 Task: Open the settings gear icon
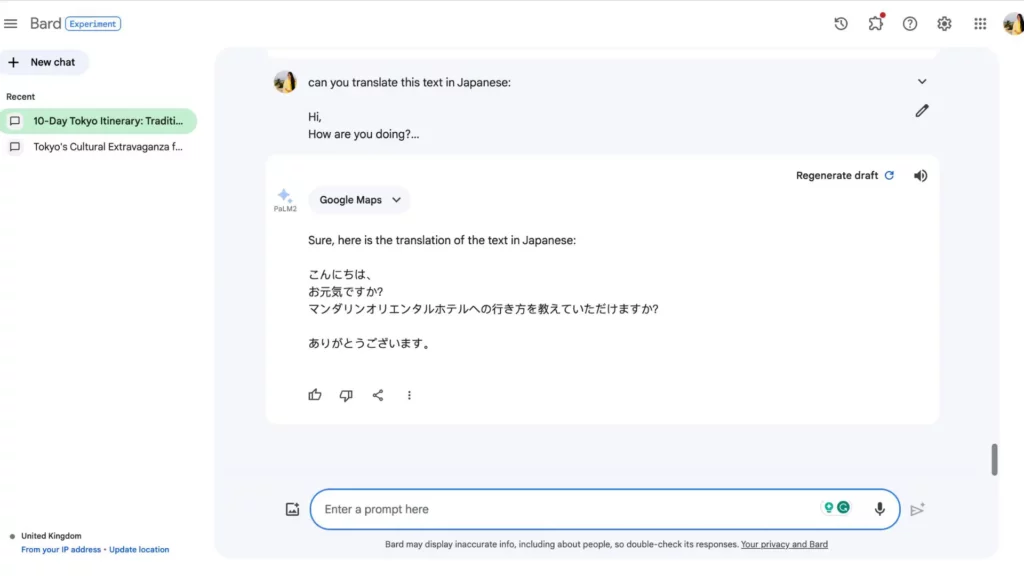(944, 24)
